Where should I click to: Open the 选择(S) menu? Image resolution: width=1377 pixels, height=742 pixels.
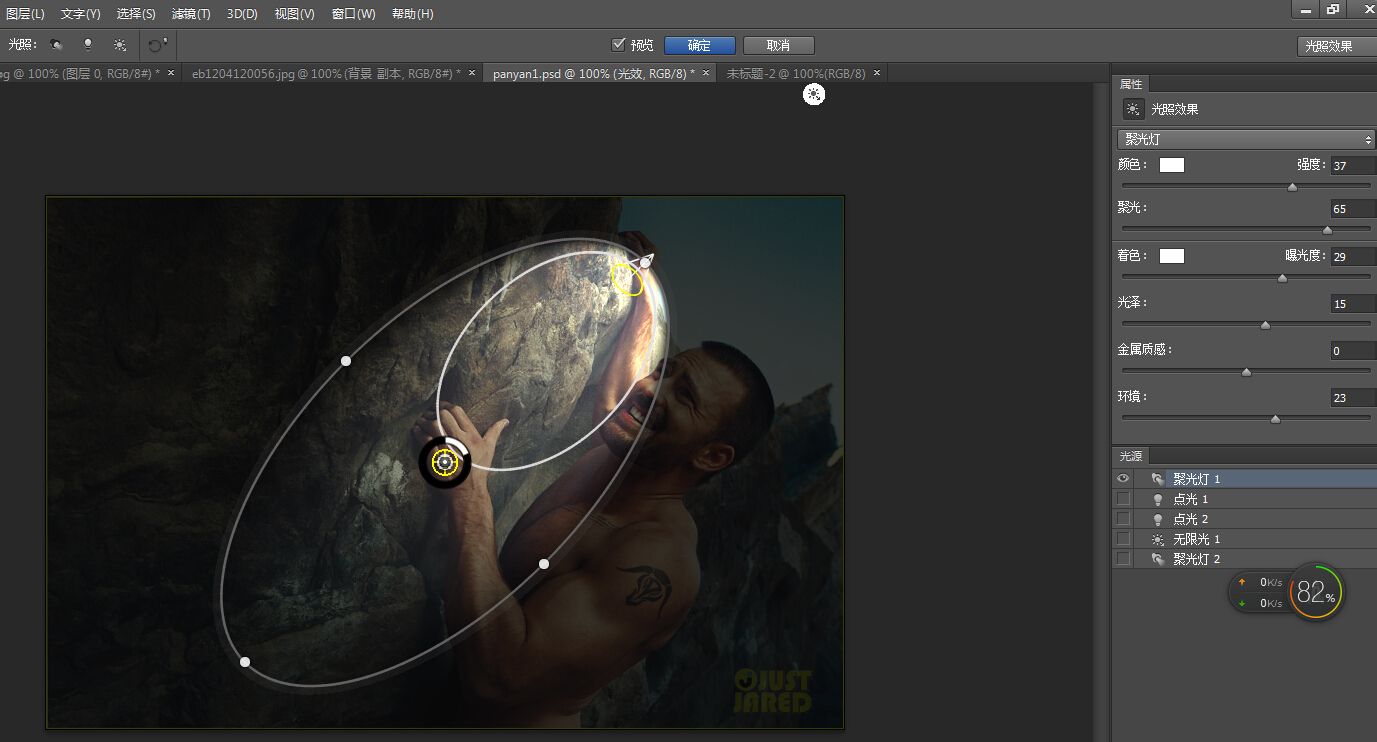coord(136,14)
